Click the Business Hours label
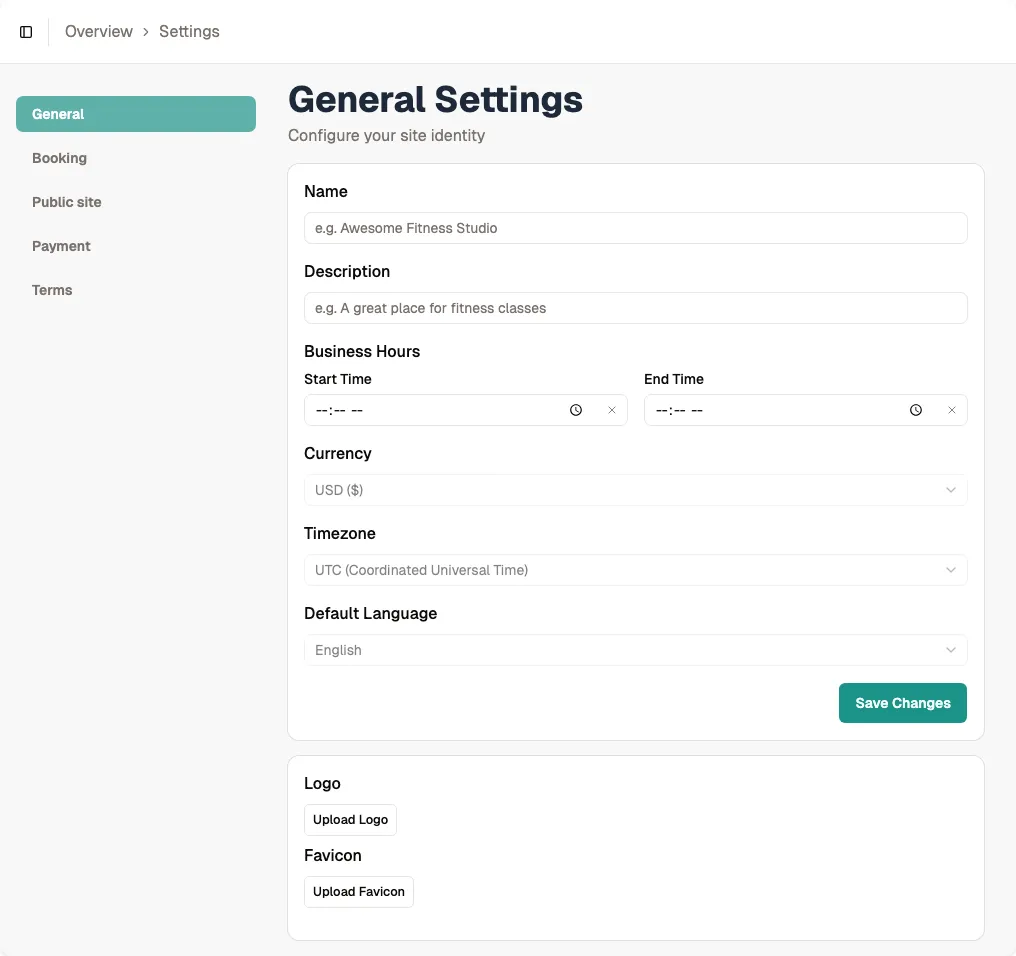Viewport: 1016px width, 956px height. pyautogui.click(x=362, y=351)
